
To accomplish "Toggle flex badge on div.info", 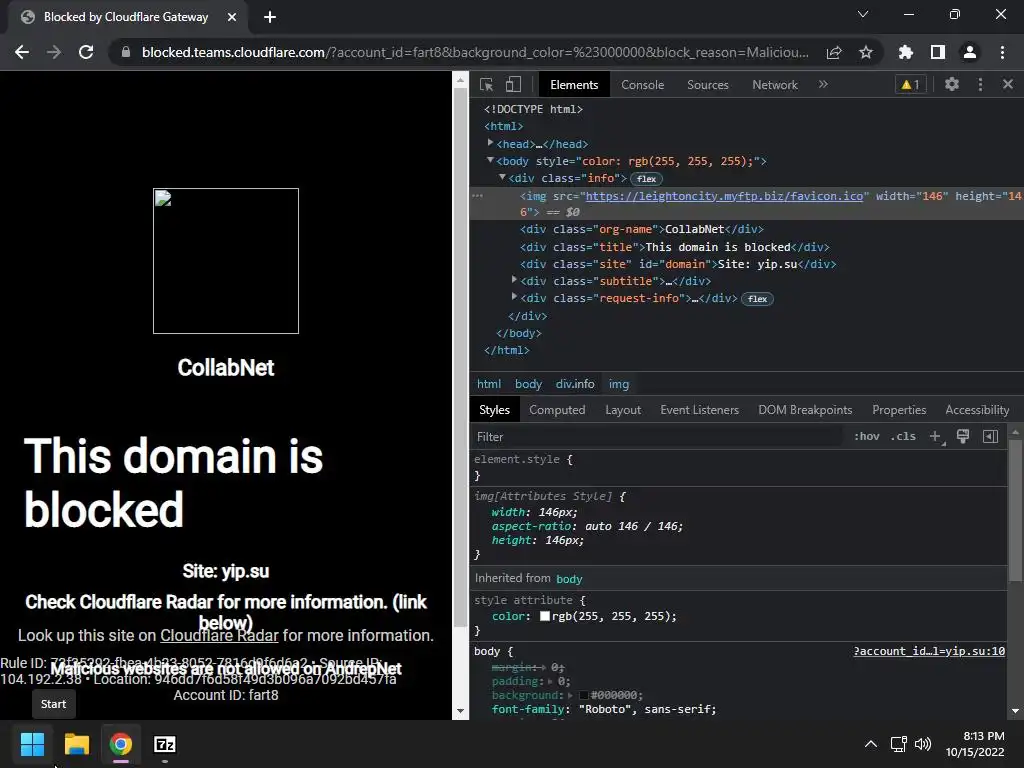I will (647, 179).
